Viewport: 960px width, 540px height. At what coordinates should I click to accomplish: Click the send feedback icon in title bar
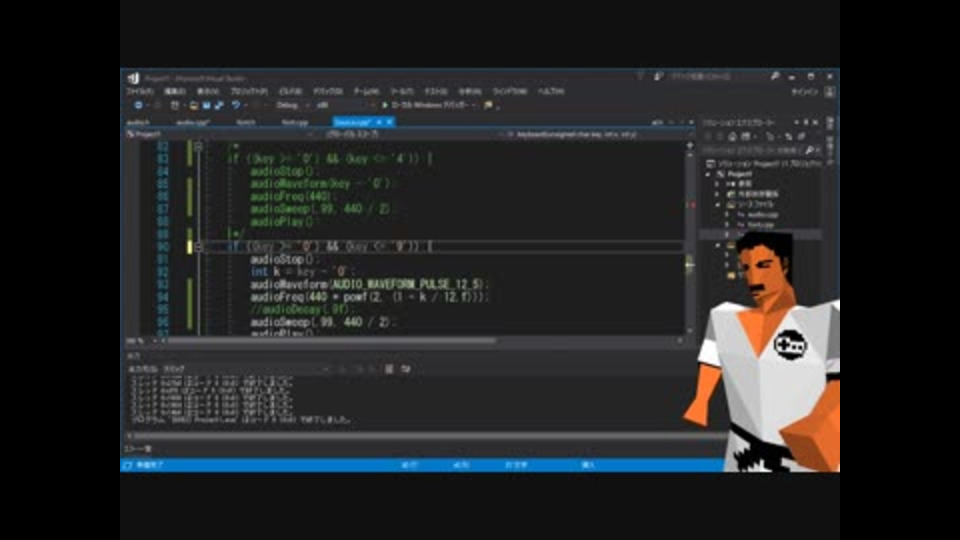659,77
